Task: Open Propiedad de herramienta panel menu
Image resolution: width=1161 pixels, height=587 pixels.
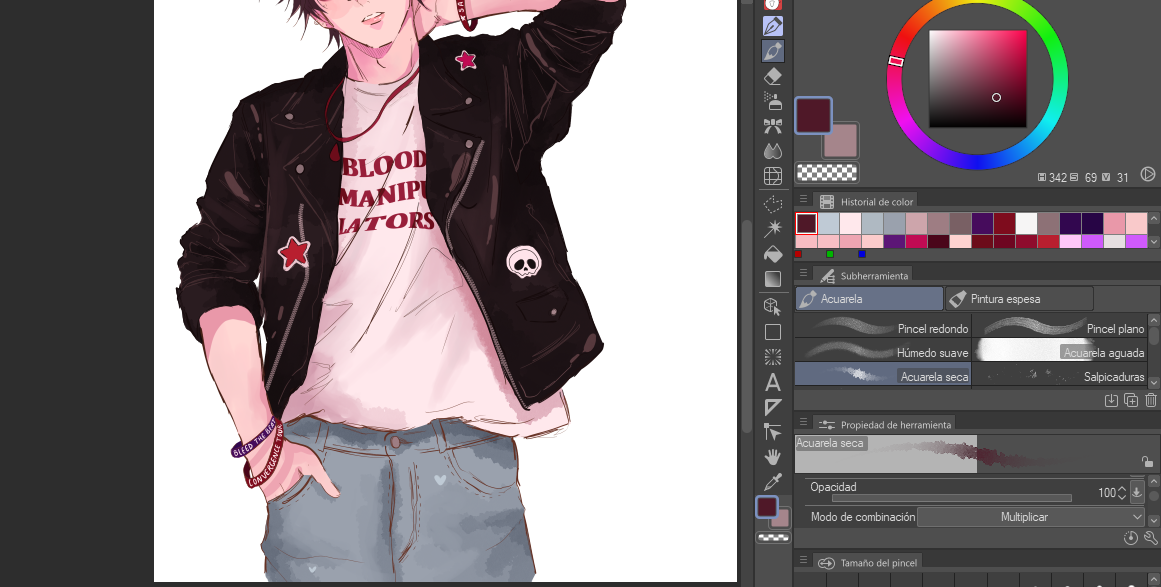Action: click(x=803, y=423)
